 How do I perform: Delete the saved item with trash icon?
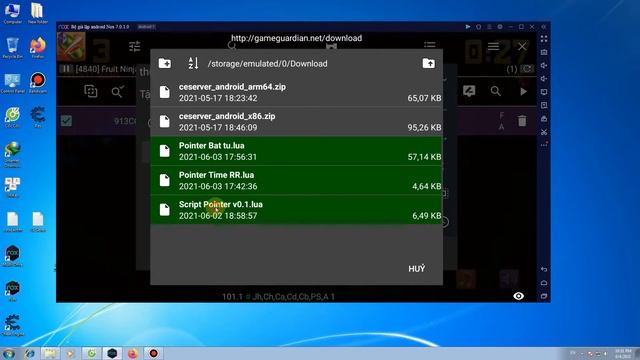[522, 121]
